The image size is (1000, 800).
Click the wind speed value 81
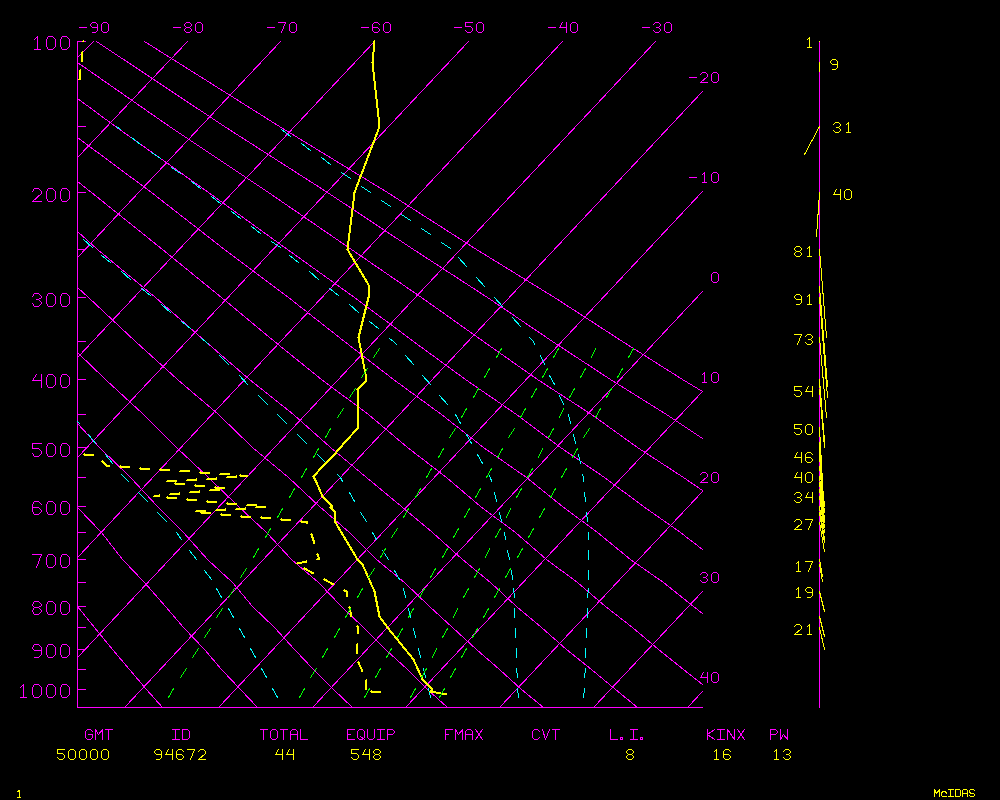(804, 252)
